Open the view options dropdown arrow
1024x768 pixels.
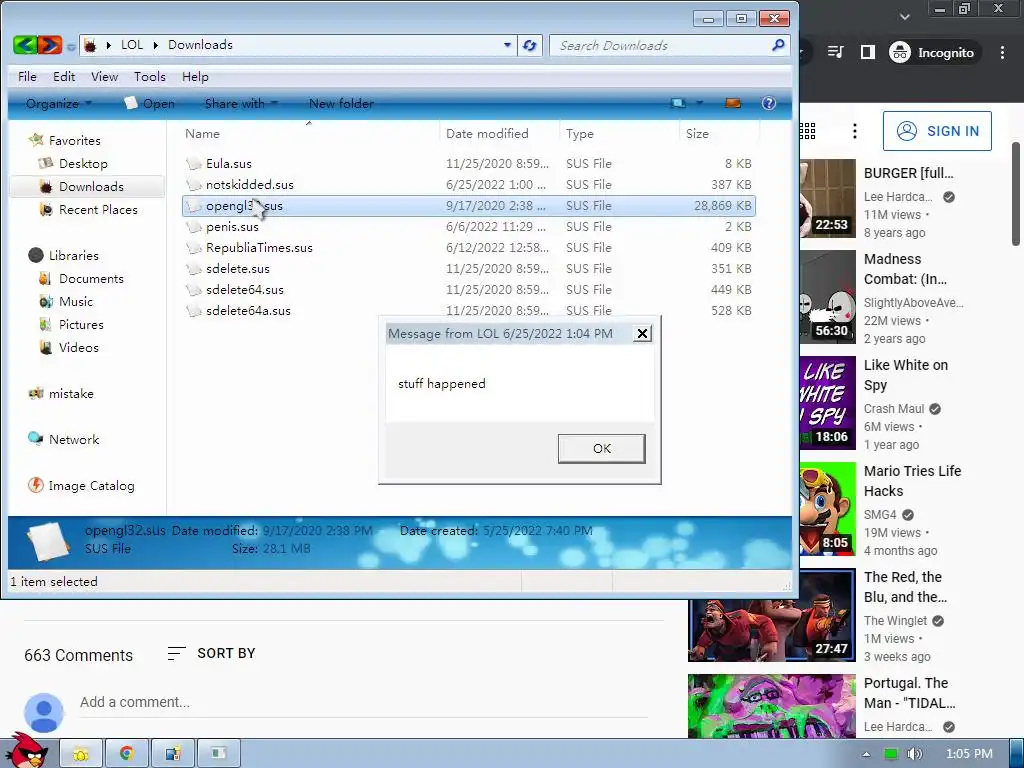click(x=699, y=103)
